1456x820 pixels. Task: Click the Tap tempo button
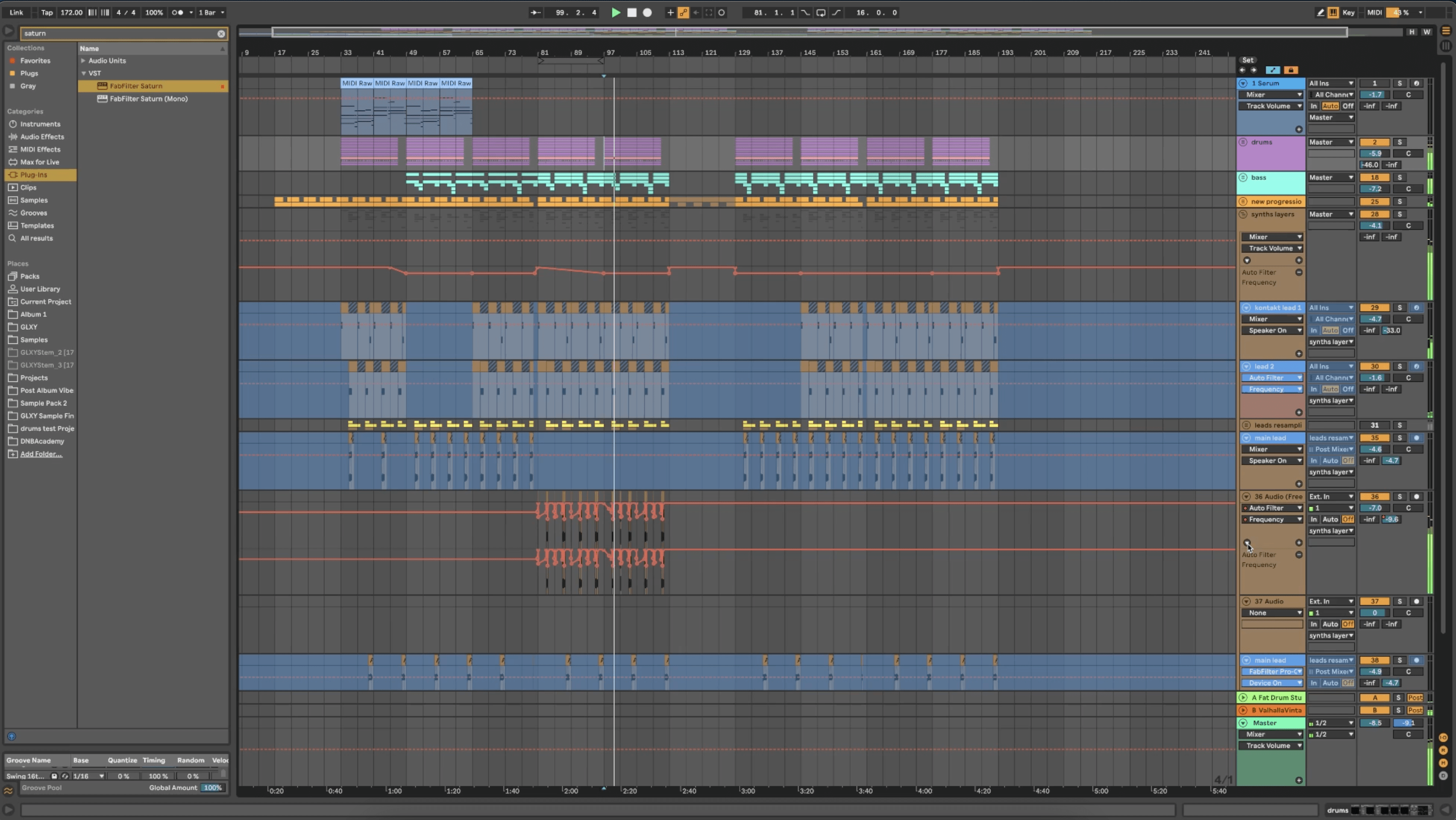(47, 12)
